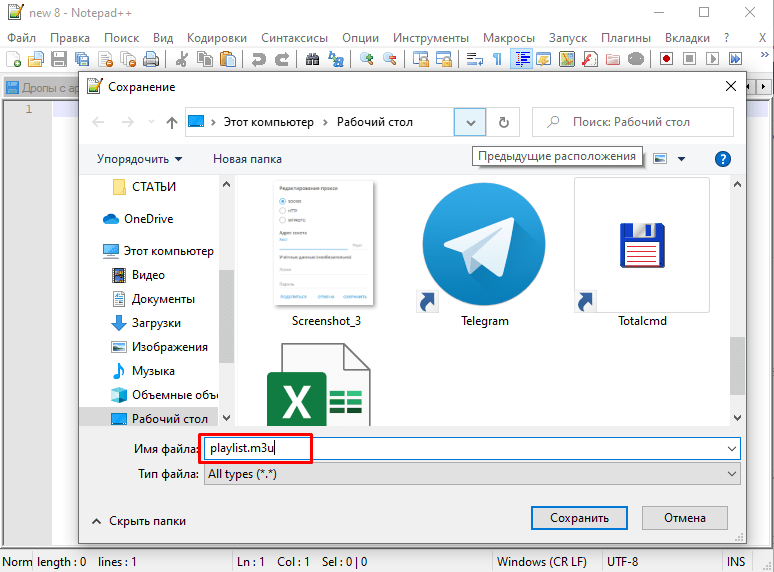Select OneDrive in navigation tree

(148, 219)
